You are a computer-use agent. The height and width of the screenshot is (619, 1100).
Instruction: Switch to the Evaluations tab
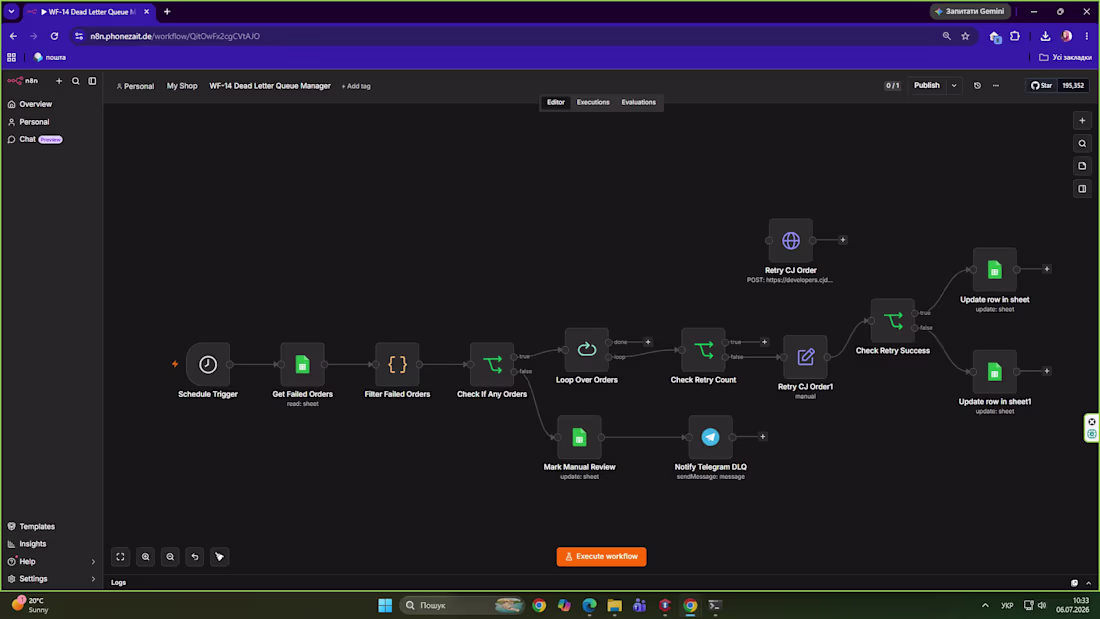(638, 102)
